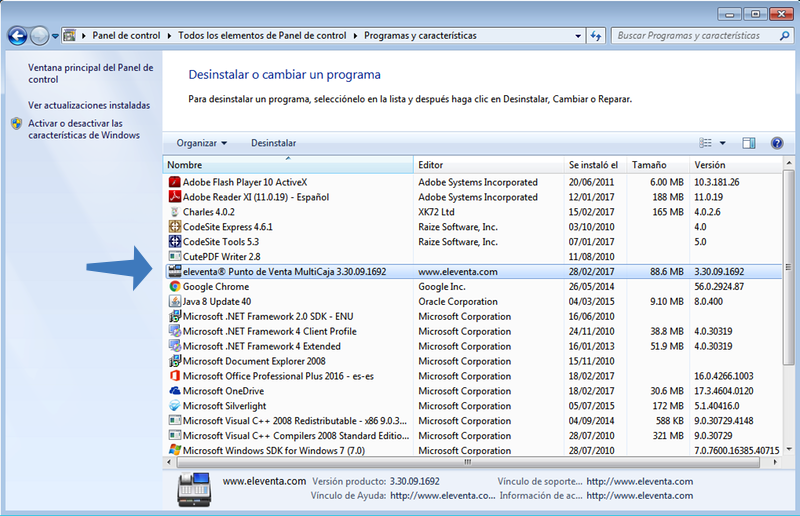The image size is (800, 516).
Task: Click the .NET Framework 4 Extended icon
Action: tap(174, 346)
